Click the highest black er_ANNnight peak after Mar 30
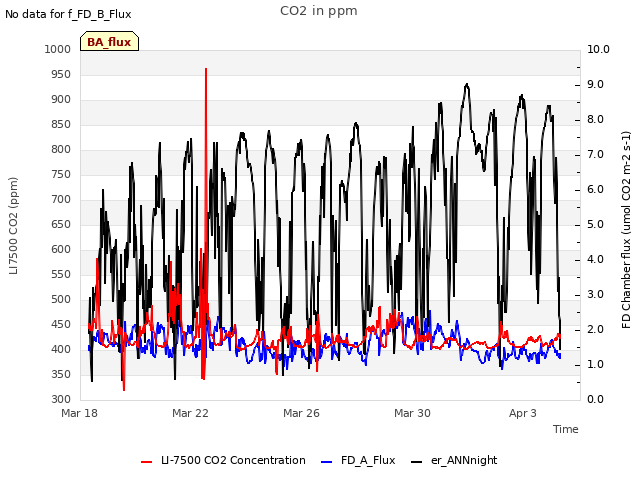Viewport: 640px width, 480px height. 467,85
